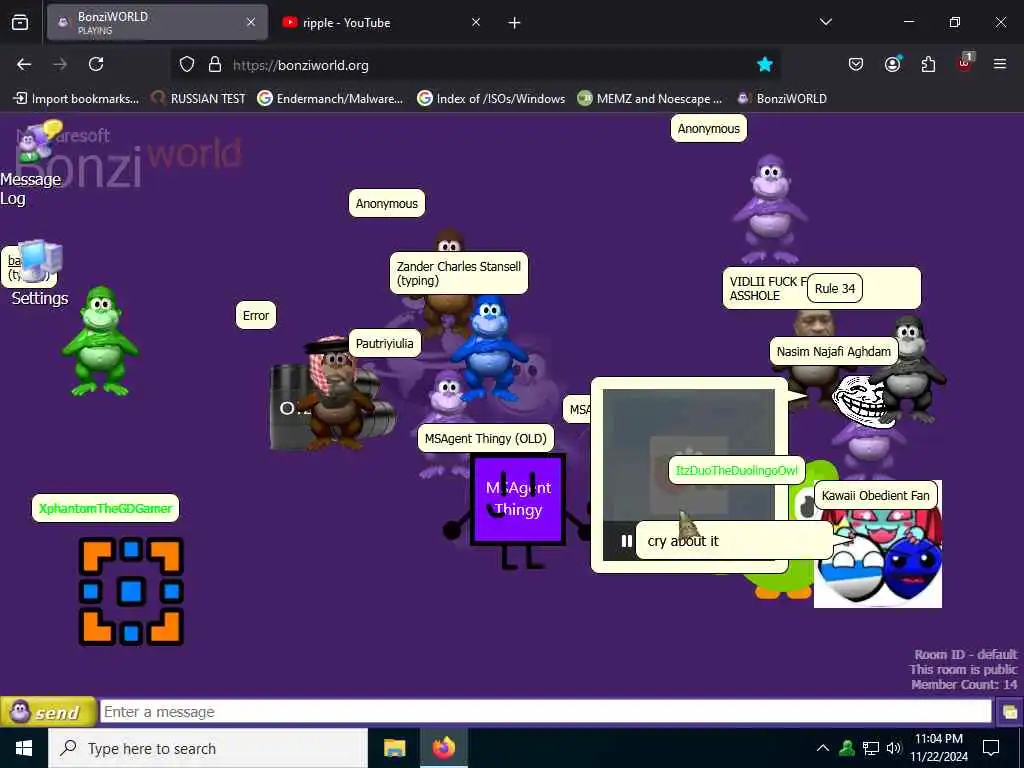Click XphantomTheGDGamer's orange and blue avatar

(x=131, y=592)
